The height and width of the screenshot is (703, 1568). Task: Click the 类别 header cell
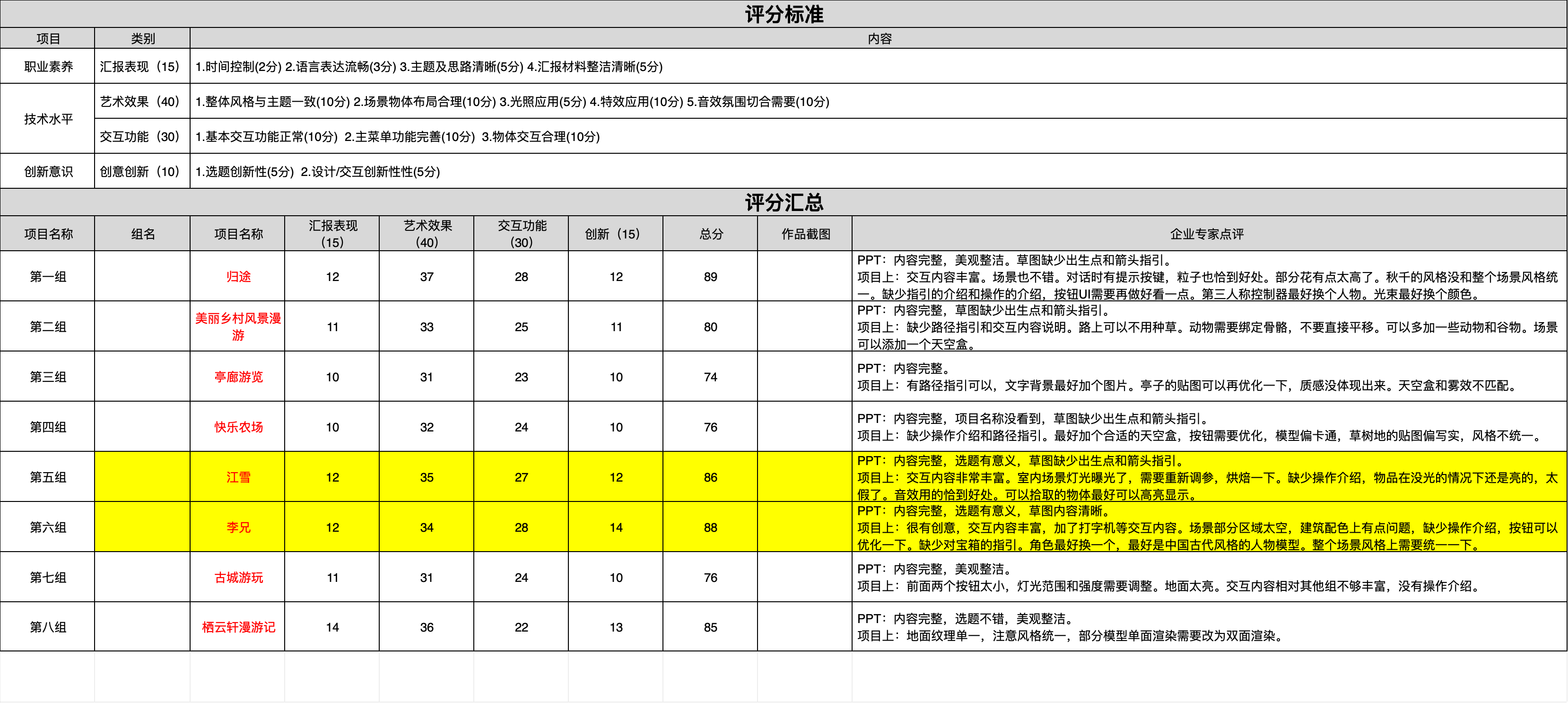pos(142,38)
